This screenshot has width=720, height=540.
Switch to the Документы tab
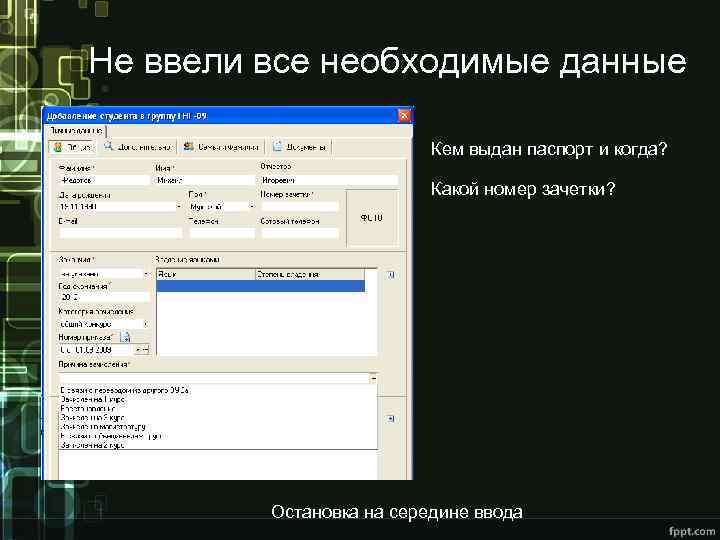coord(300,147)
